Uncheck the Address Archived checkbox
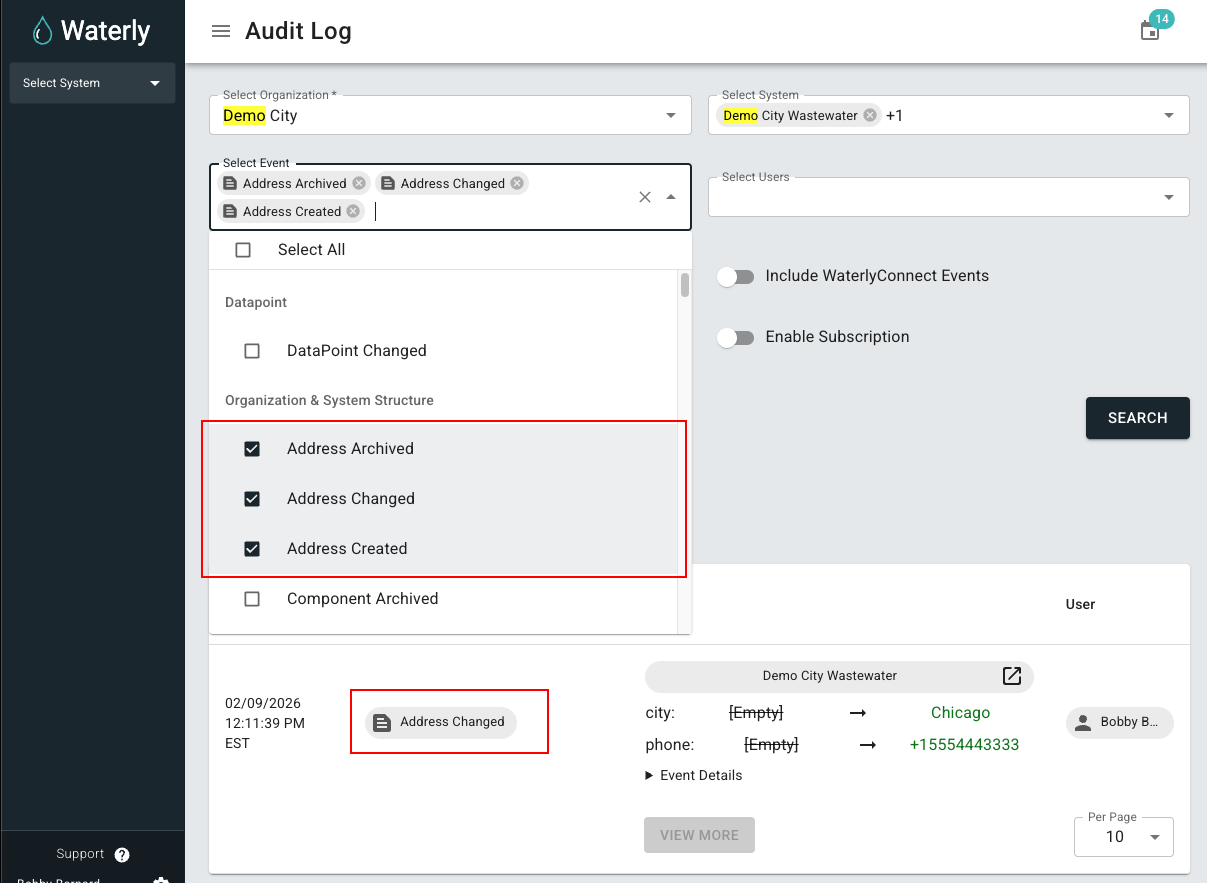 252,449
